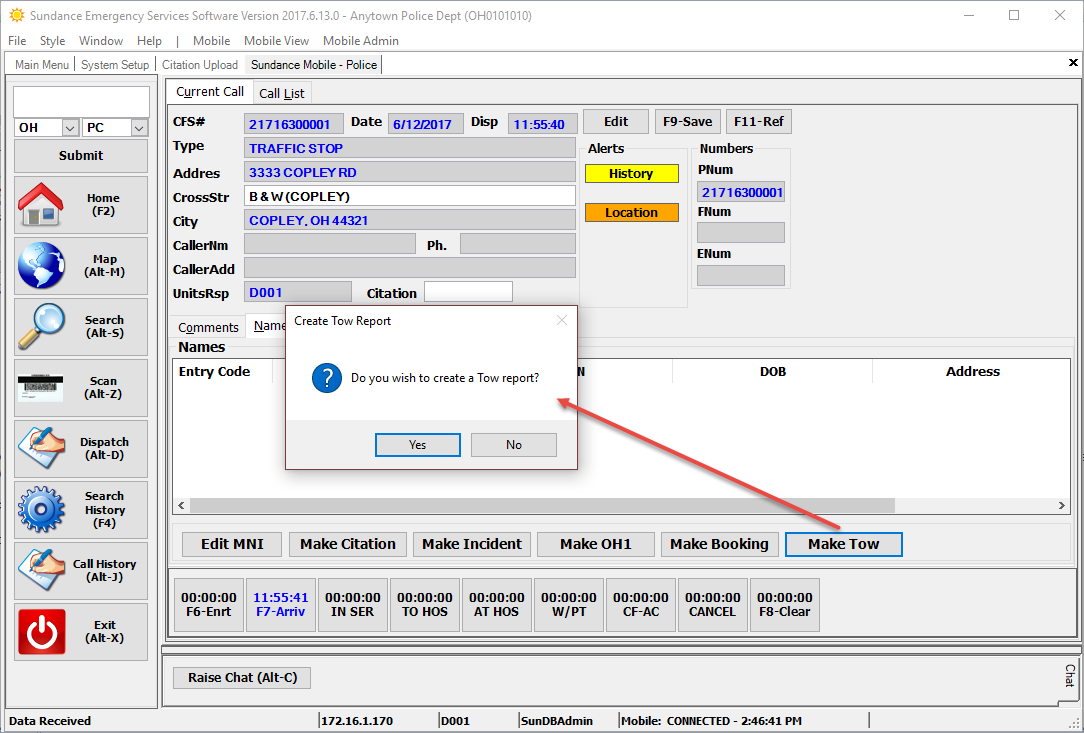The width and height of the screenshot is (1084, 733).
Task: Click the CANCEL status button
Action: pyautogui.click(x=713, y=605)
